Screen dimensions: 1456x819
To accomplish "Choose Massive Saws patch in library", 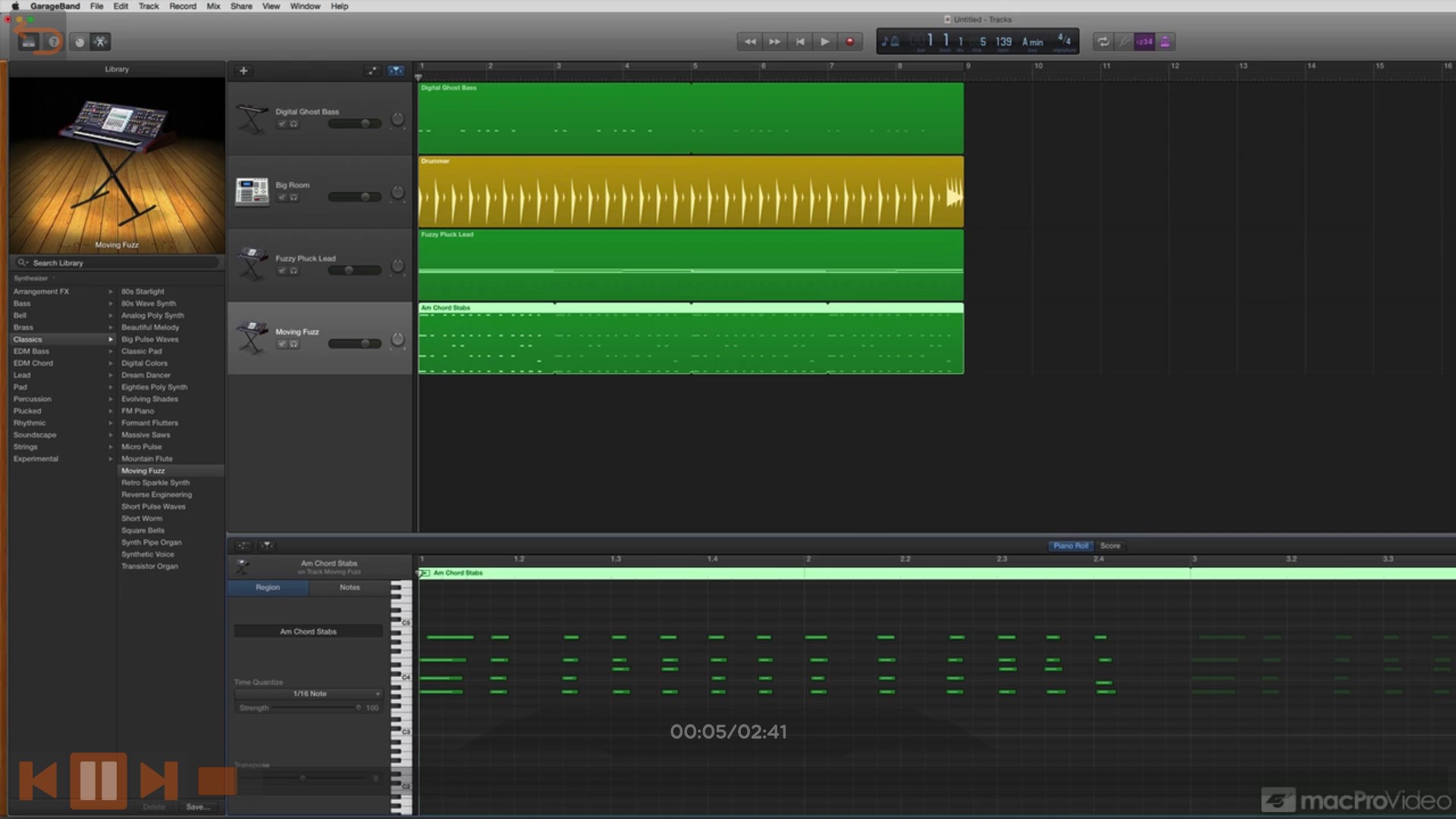I will pos(146,435).
